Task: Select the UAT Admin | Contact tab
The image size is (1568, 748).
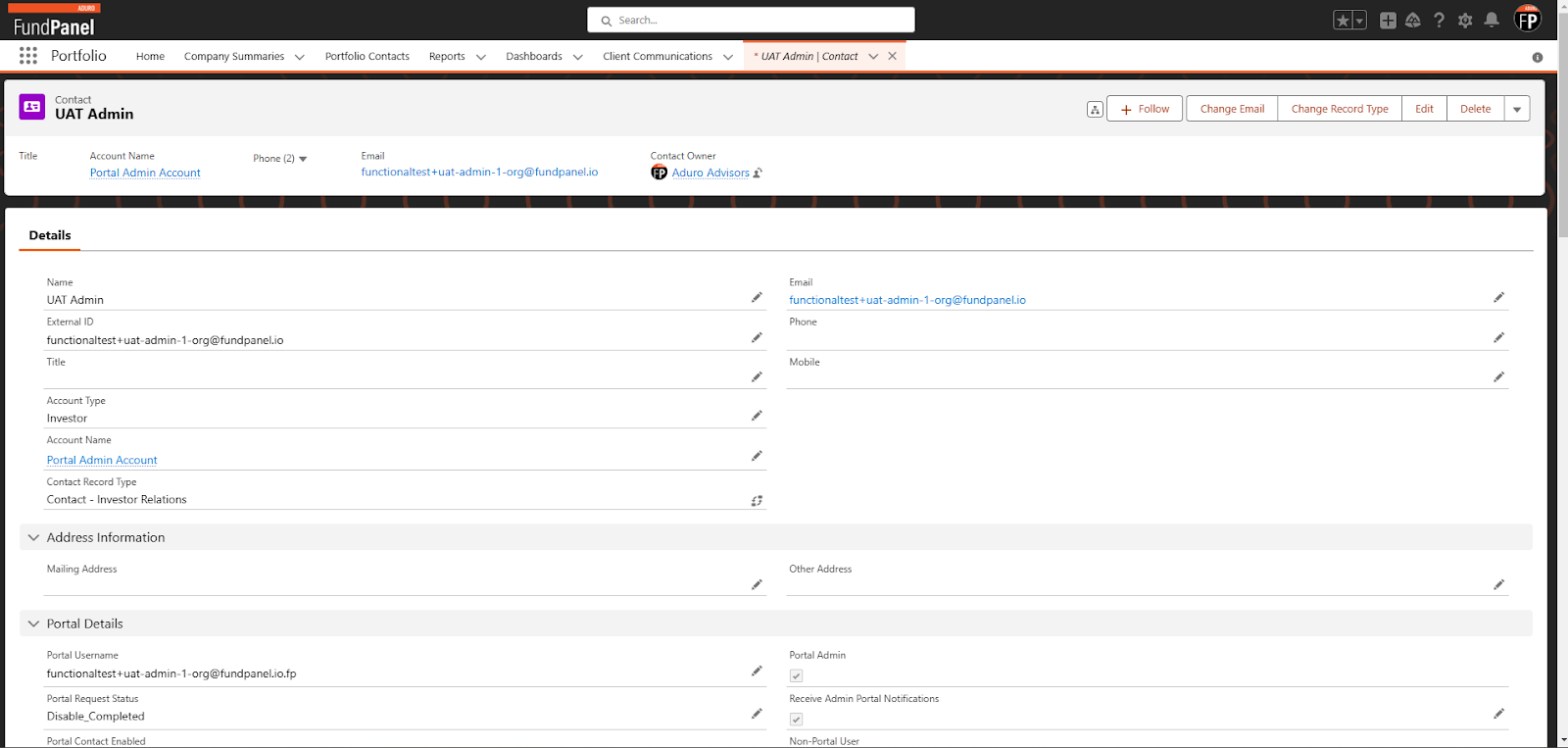Action: coord(808,56)
